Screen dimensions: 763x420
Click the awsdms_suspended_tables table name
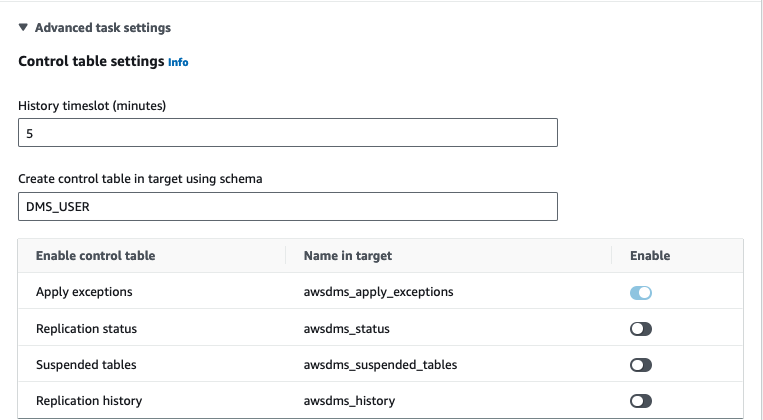click(x=380, y=365)
